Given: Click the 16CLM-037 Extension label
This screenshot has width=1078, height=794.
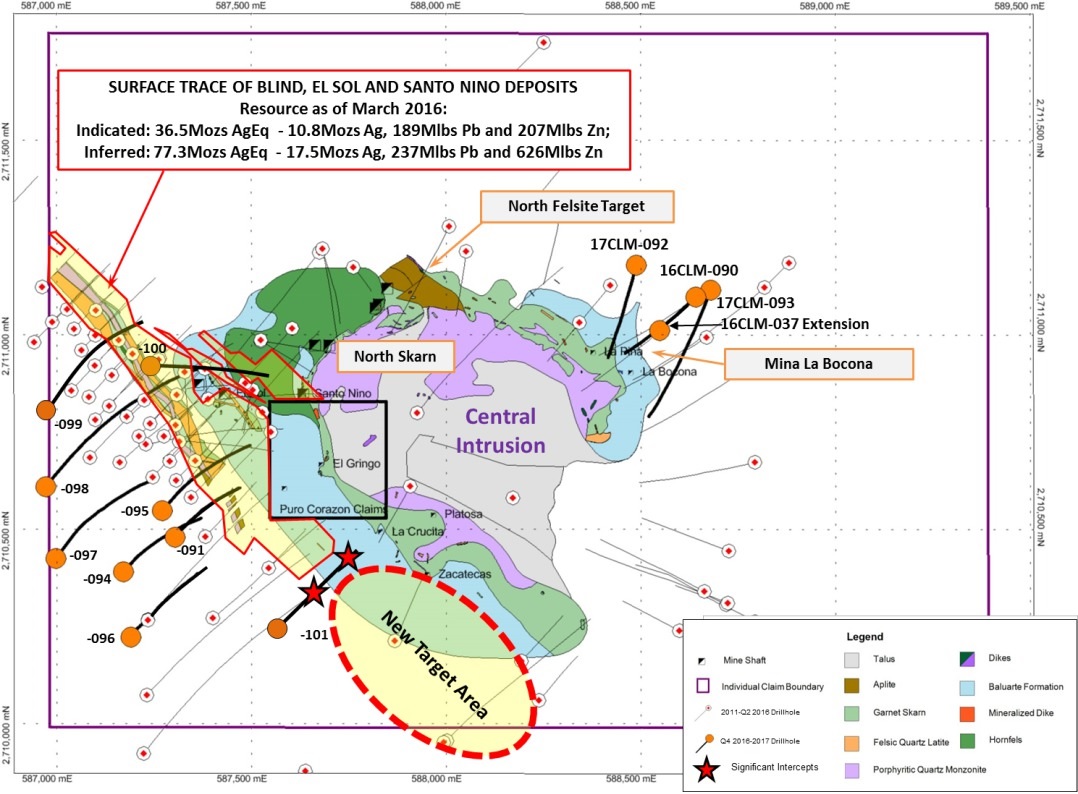Looking at the screenshot, I should [795, 324].
